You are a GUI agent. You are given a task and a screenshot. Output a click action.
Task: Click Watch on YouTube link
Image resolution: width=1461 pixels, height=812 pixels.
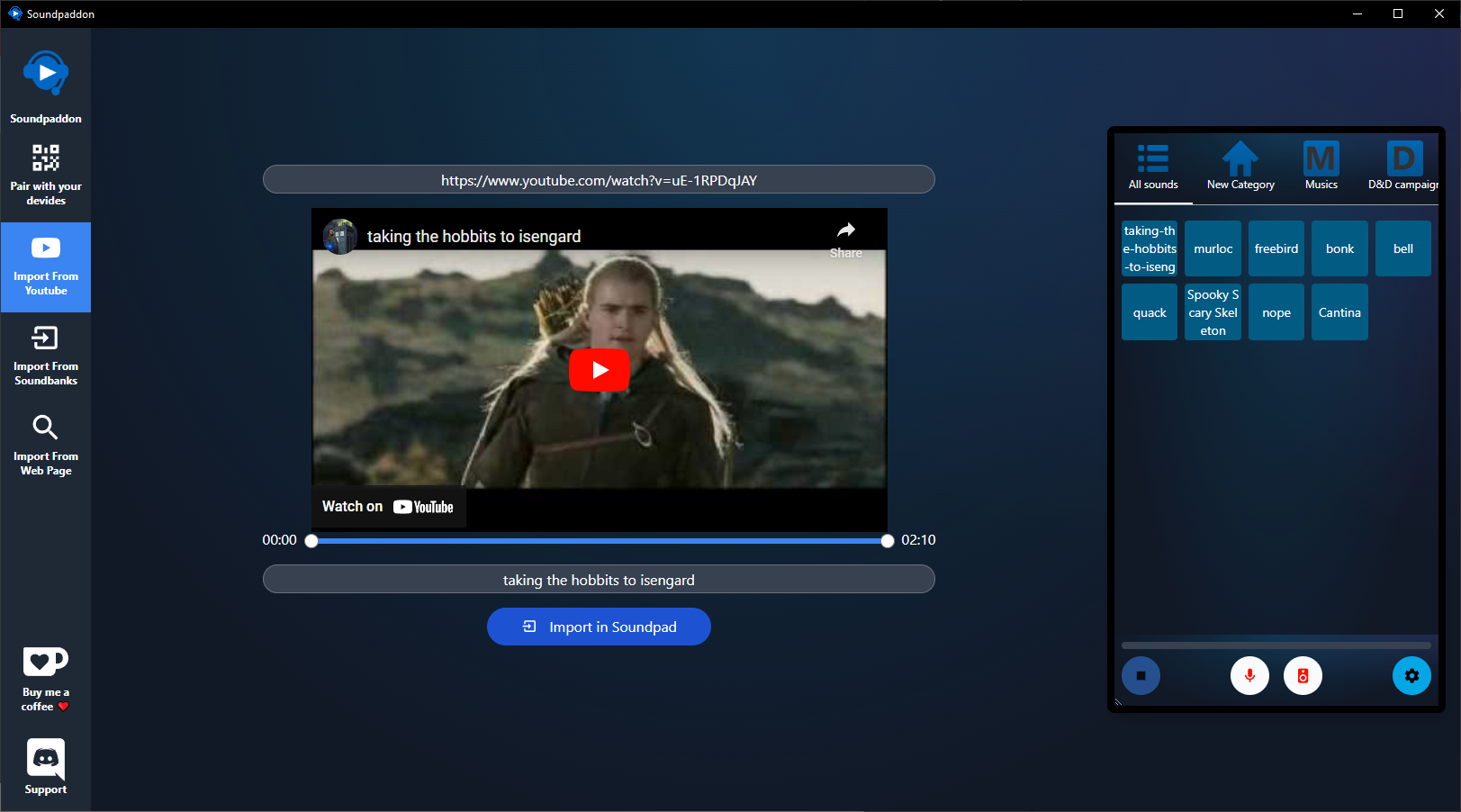coord(388,507)
